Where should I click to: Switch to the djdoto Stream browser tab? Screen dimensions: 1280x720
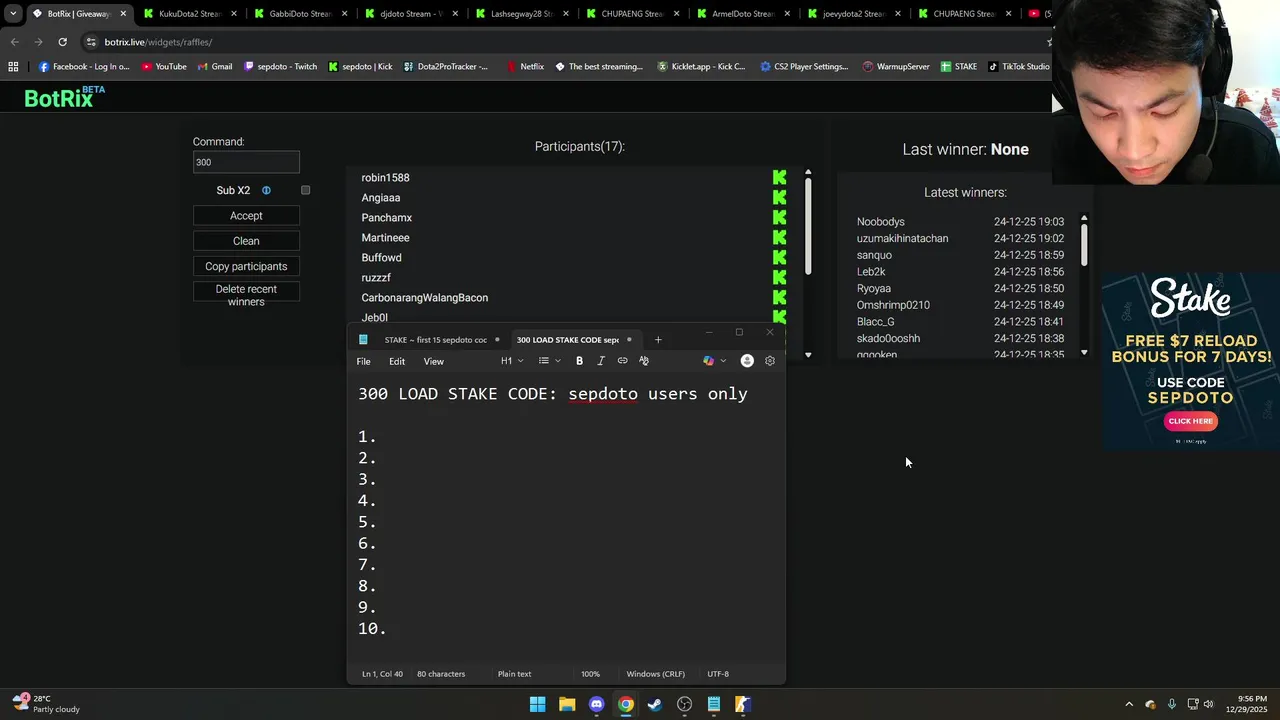411,14
